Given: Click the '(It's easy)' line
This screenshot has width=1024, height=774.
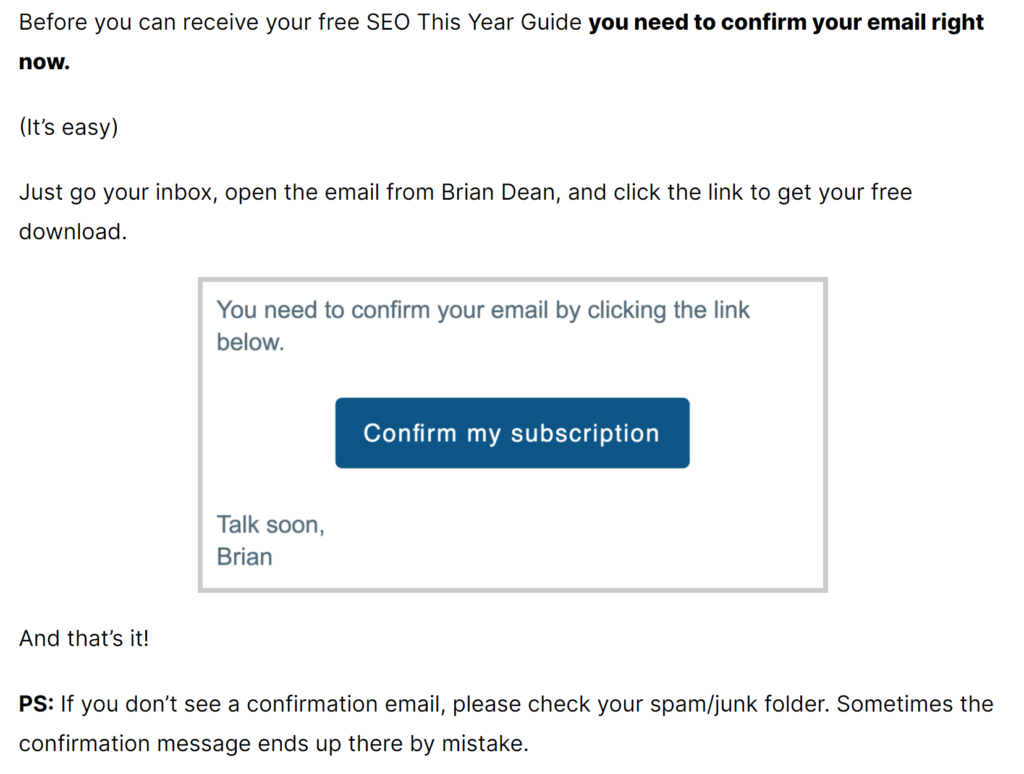Looking at the screenshot, I should pyautogui.click(x=69, y=127).
